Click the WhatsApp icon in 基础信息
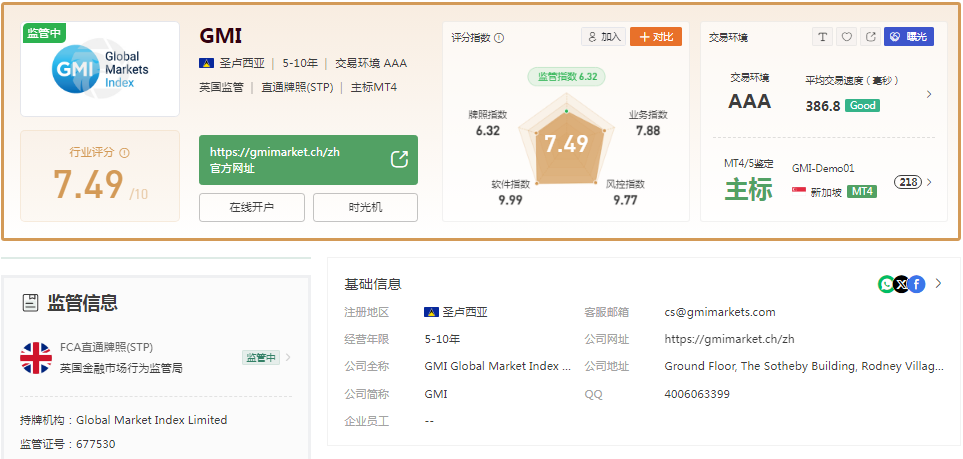This screenshot has height=459, width=963. (x=886, y=284)
